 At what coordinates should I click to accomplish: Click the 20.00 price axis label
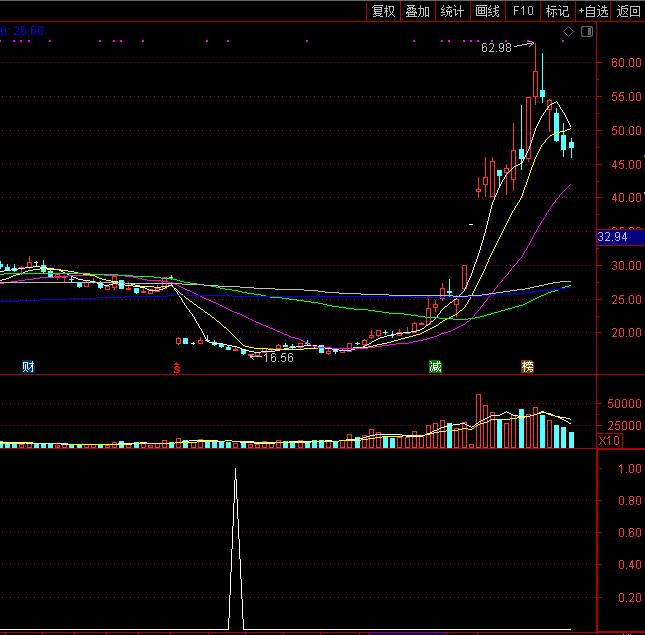(x=626, y=333)
